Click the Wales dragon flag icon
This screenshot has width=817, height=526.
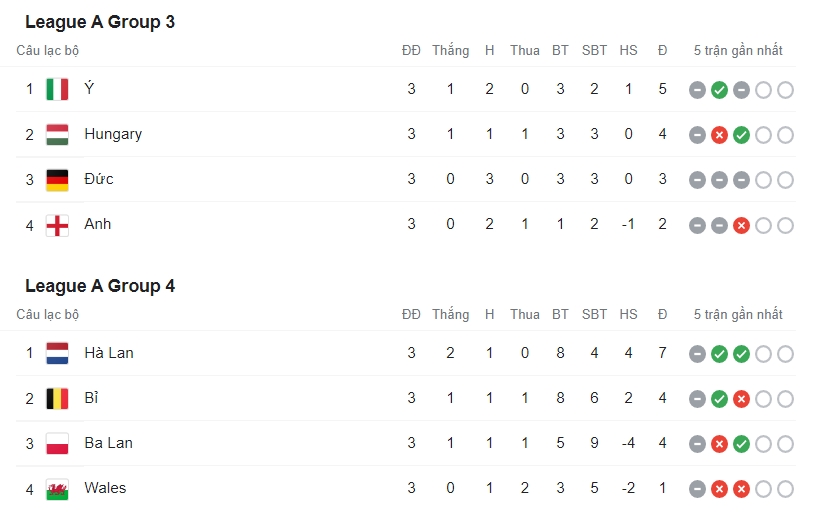coord(57,489)
